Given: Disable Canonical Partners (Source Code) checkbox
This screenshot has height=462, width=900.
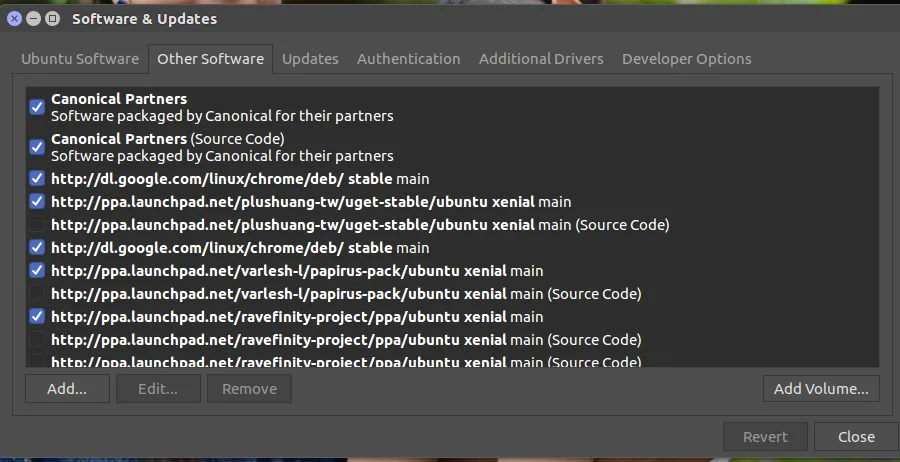Looking at the screenshot, I should point(37,147).
